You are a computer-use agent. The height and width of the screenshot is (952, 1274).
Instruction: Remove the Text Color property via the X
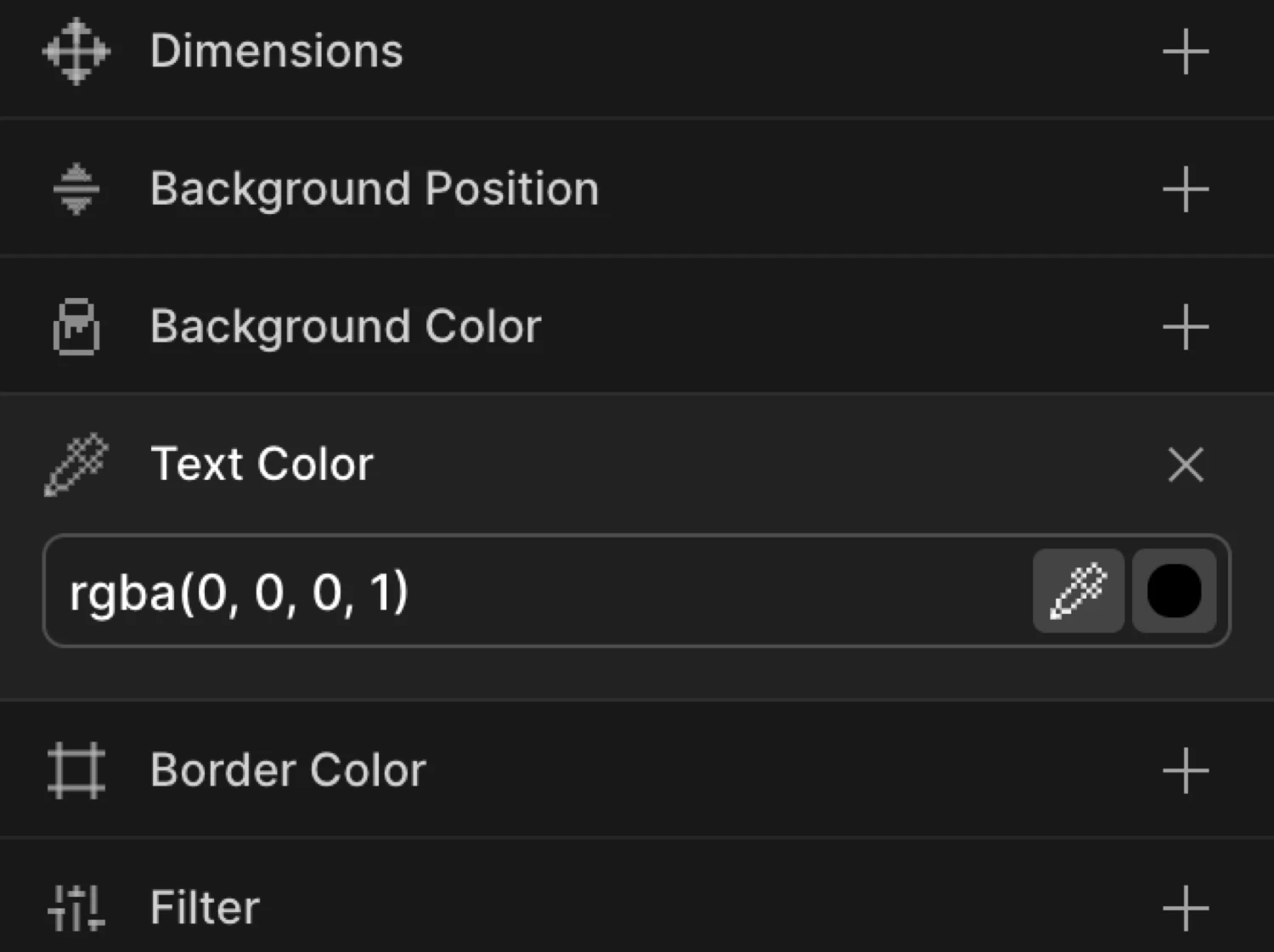(x=1186, y=465)
